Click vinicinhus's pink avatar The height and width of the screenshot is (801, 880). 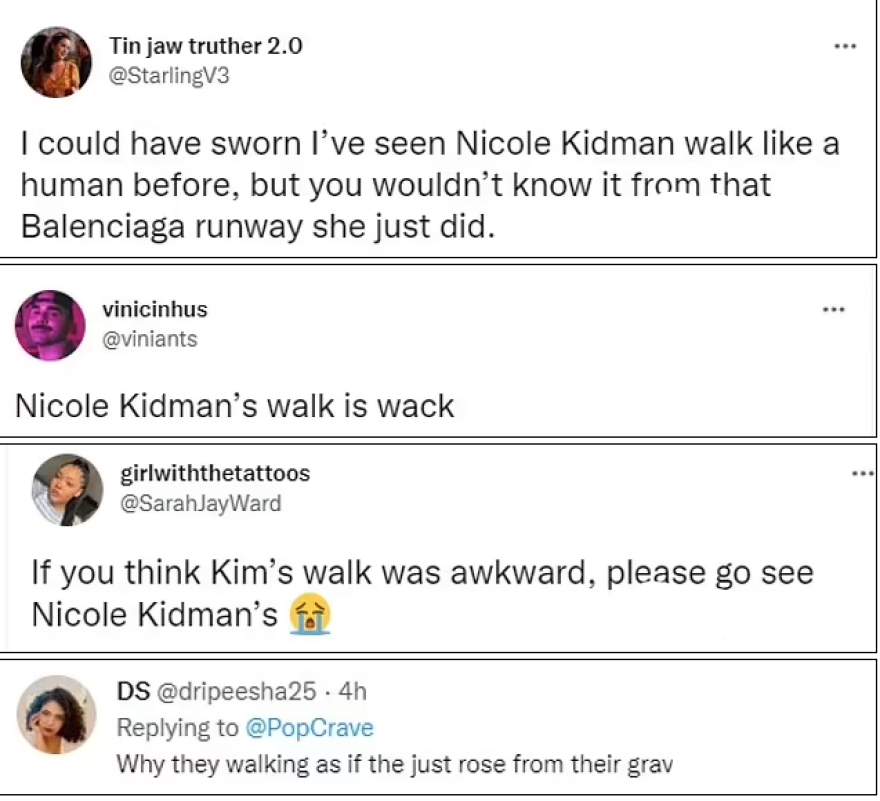[51, 325]
